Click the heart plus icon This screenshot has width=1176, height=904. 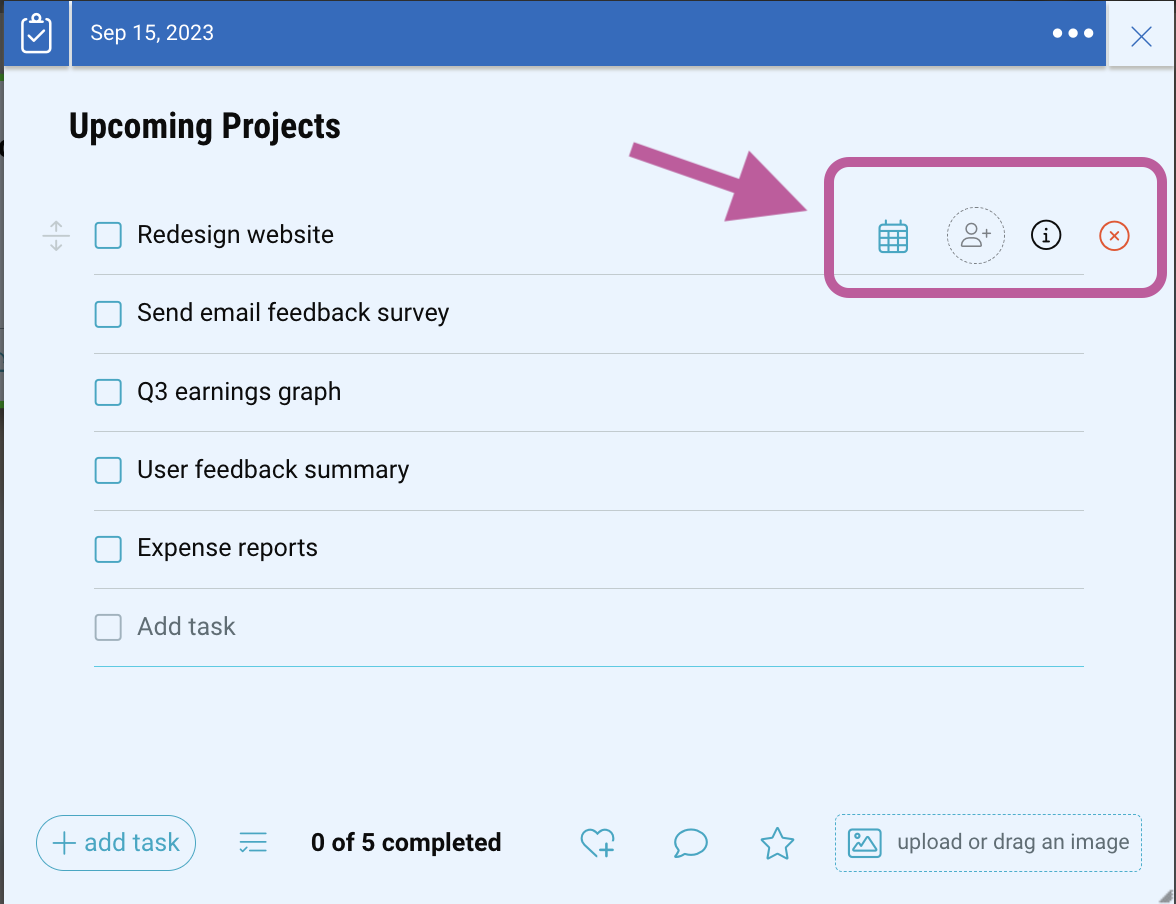tap(597, 843)
